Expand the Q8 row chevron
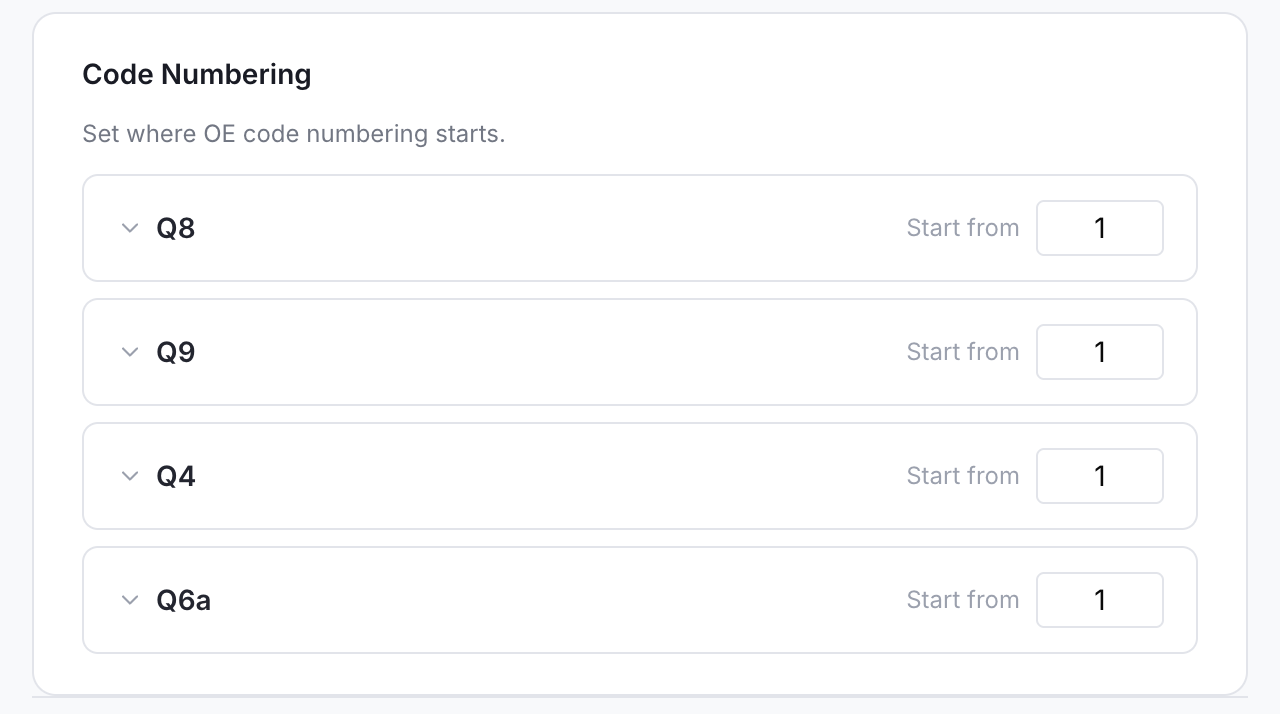Viewport: 1280px width, 714px height. 129,228
